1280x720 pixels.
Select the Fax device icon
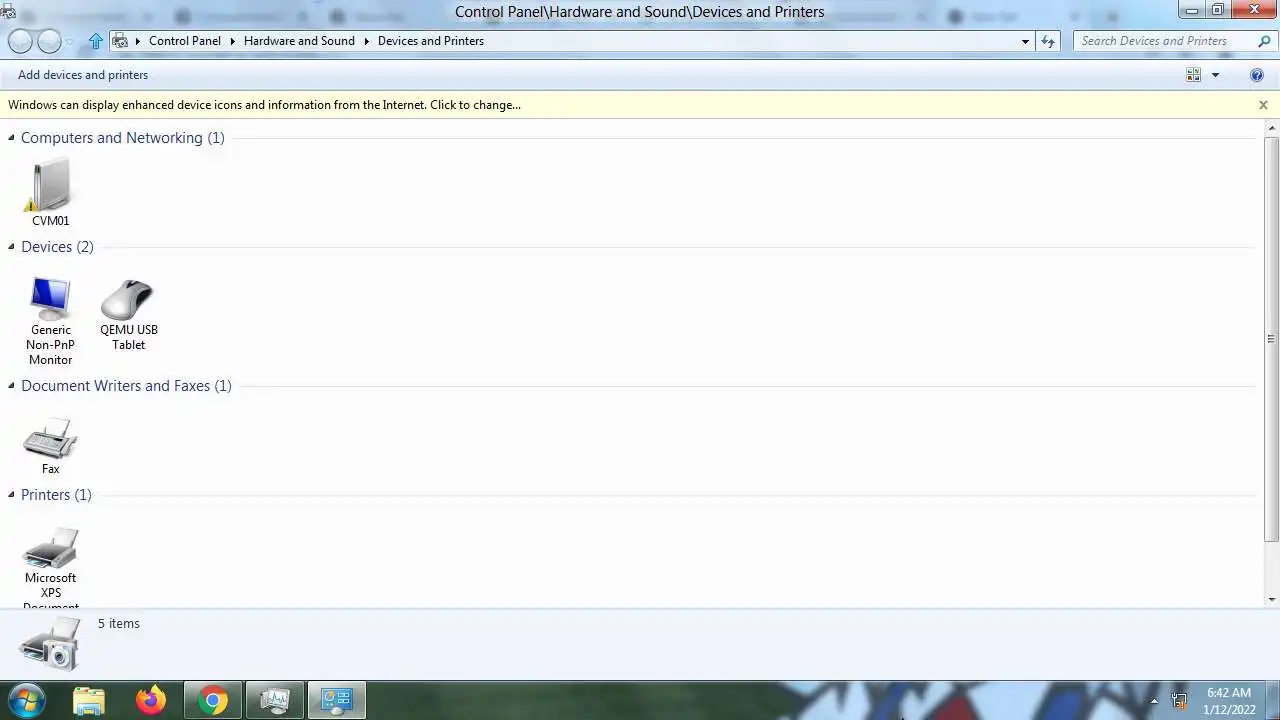coord(50,446)
